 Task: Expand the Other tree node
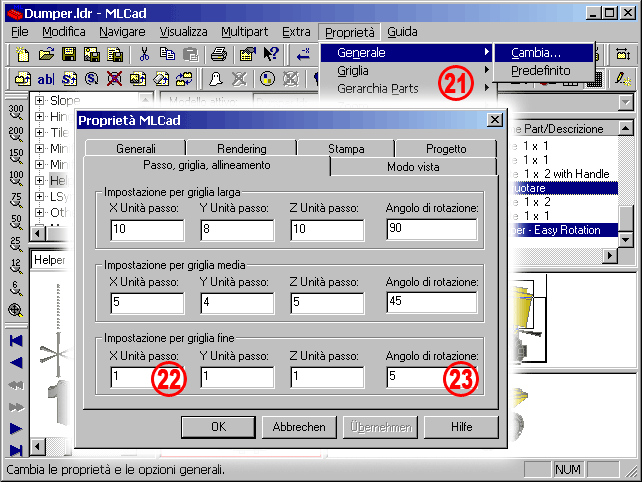coord(39,213)
